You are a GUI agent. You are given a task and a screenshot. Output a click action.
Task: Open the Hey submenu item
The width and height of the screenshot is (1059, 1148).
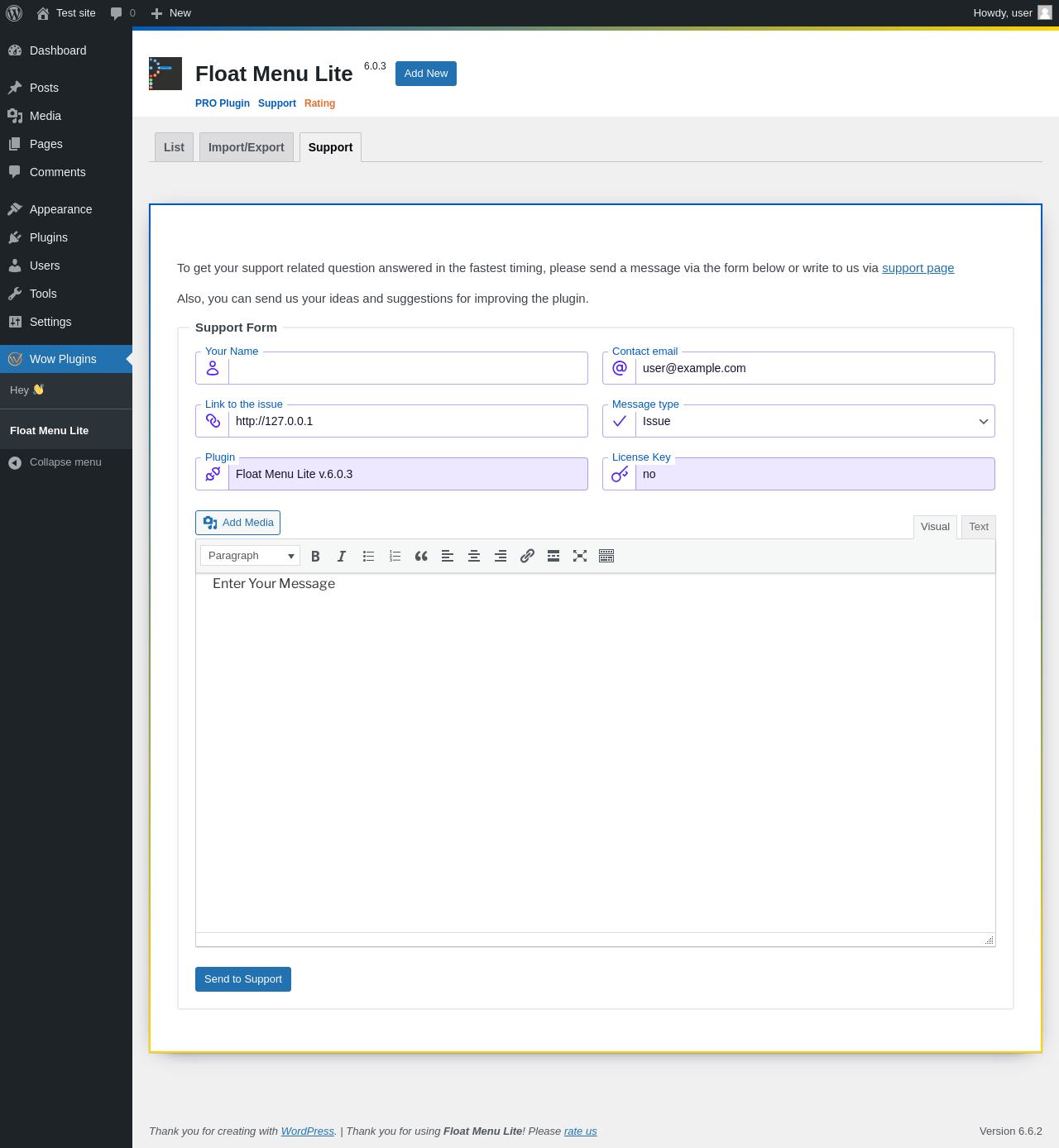pyautogui.click(x=66, y=390)
